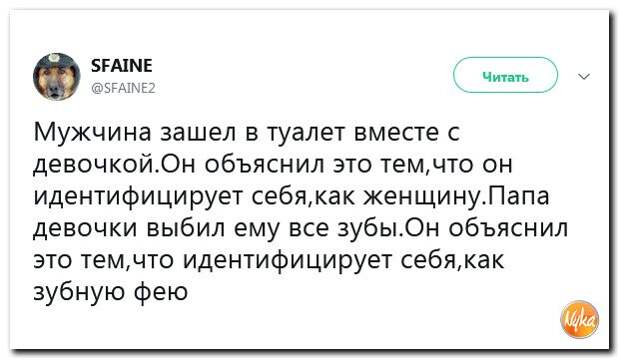The width and height of the screenshot is (620, 360).
Task: Expand the tweet options chevron
Action: (x=584, y=76)
